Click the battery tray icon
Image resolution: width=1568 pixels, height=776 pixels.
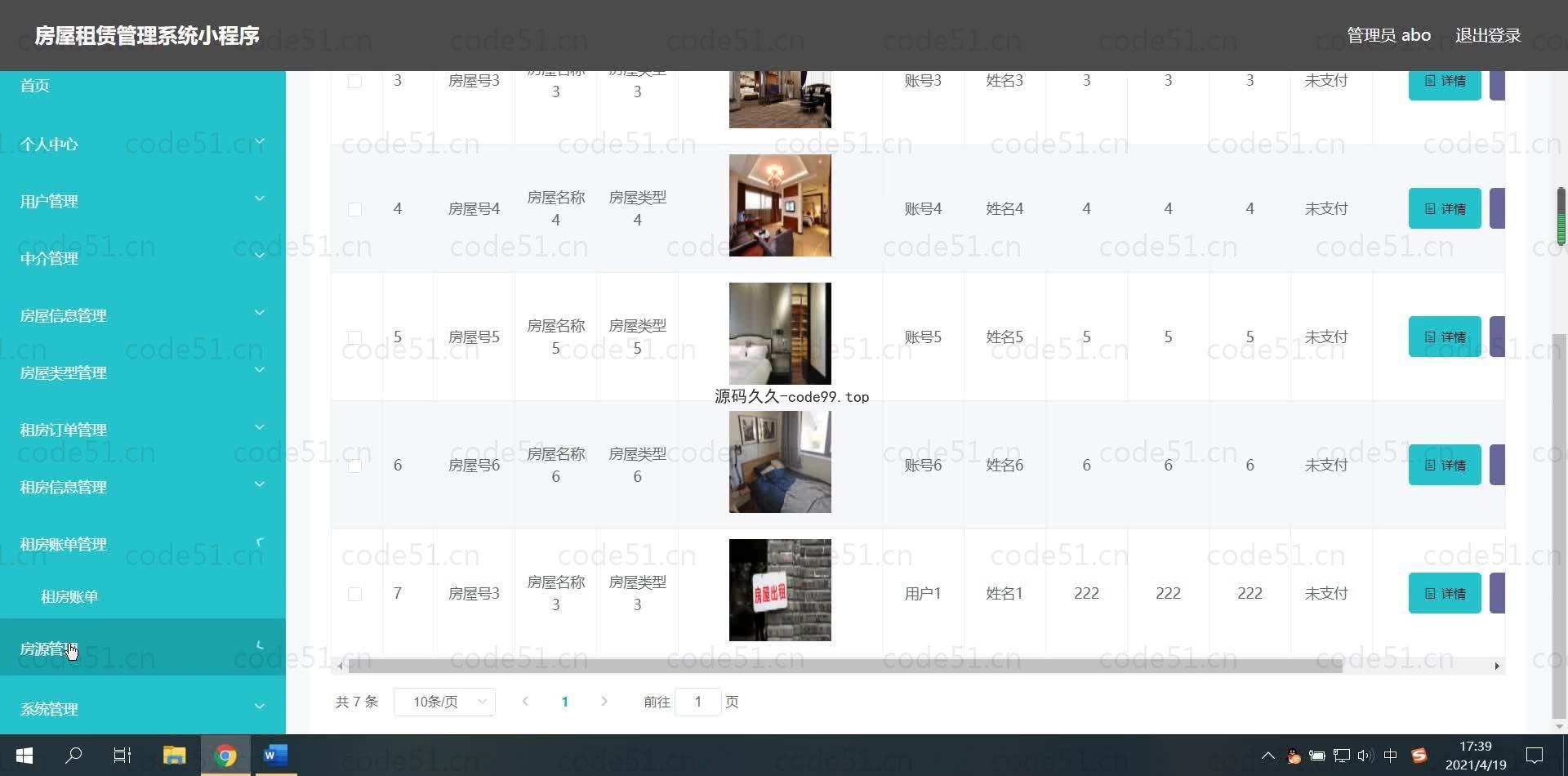coord(1316,756)
